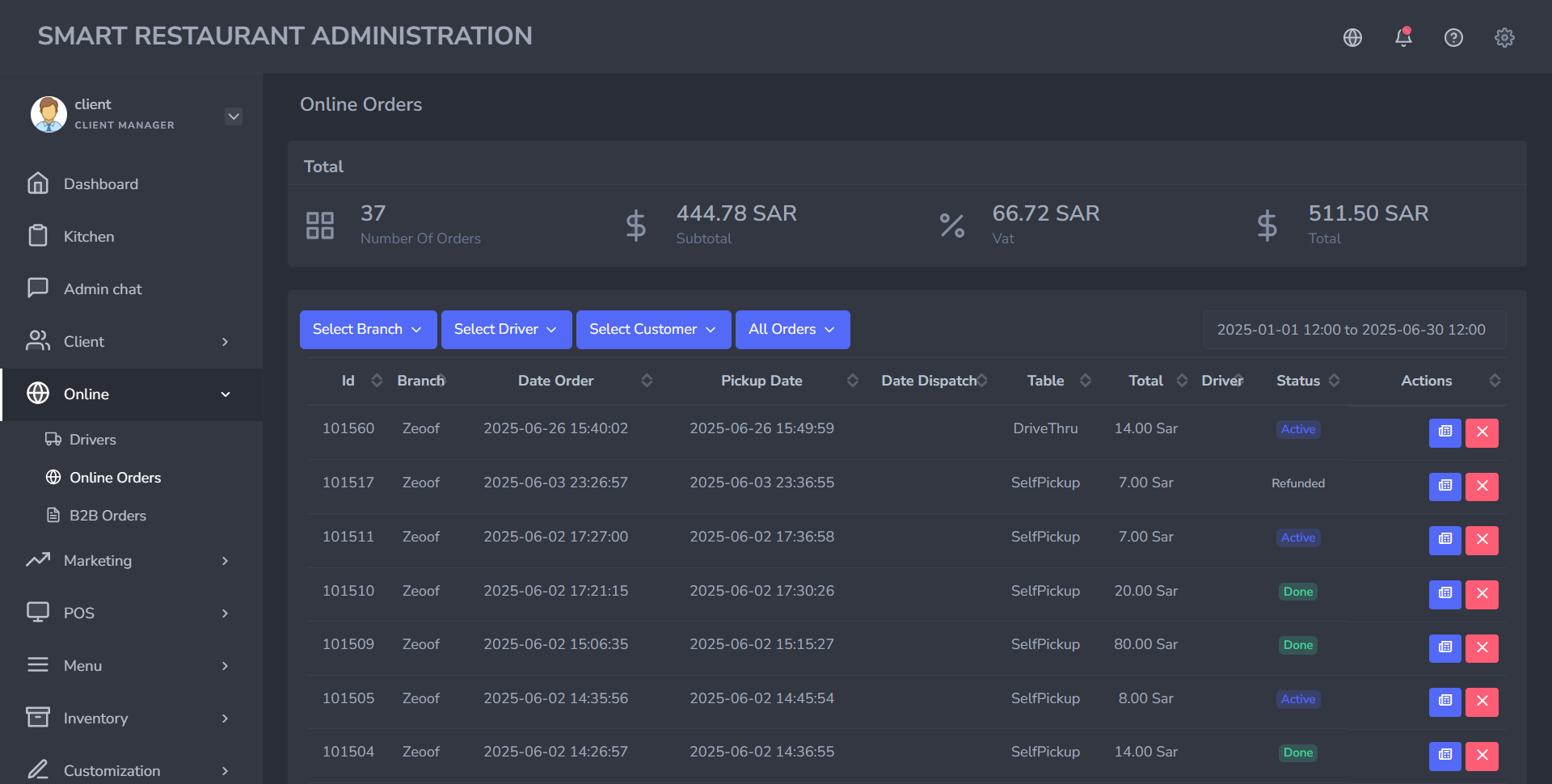The image size is (1552, 784).
Task: Cancel order 101509 with red X
Action: point(1482,648)
